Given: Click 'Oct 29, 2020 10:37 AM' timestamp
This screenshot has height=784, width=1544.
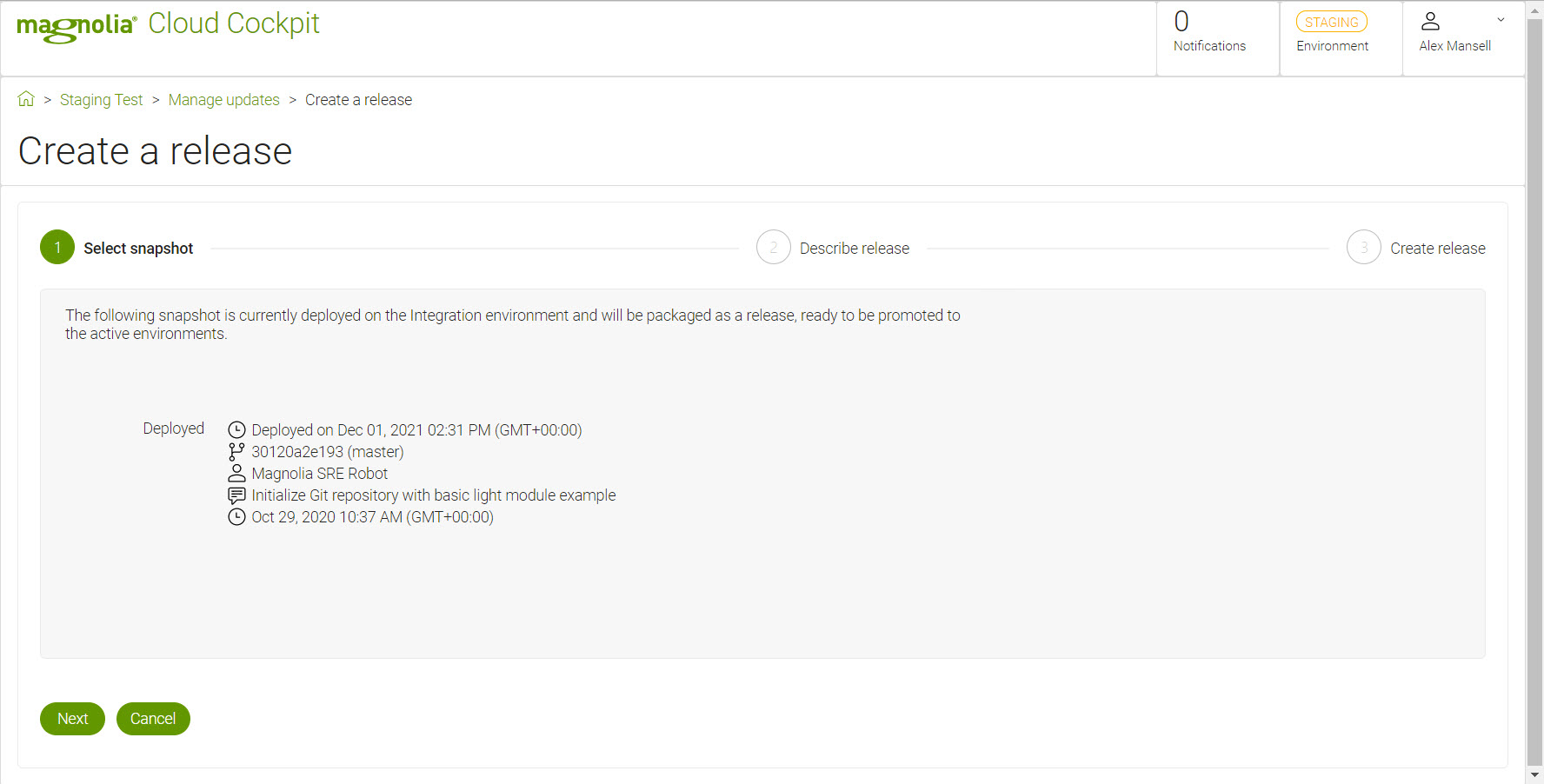Looking at the screenshot, I should [372, 517].
